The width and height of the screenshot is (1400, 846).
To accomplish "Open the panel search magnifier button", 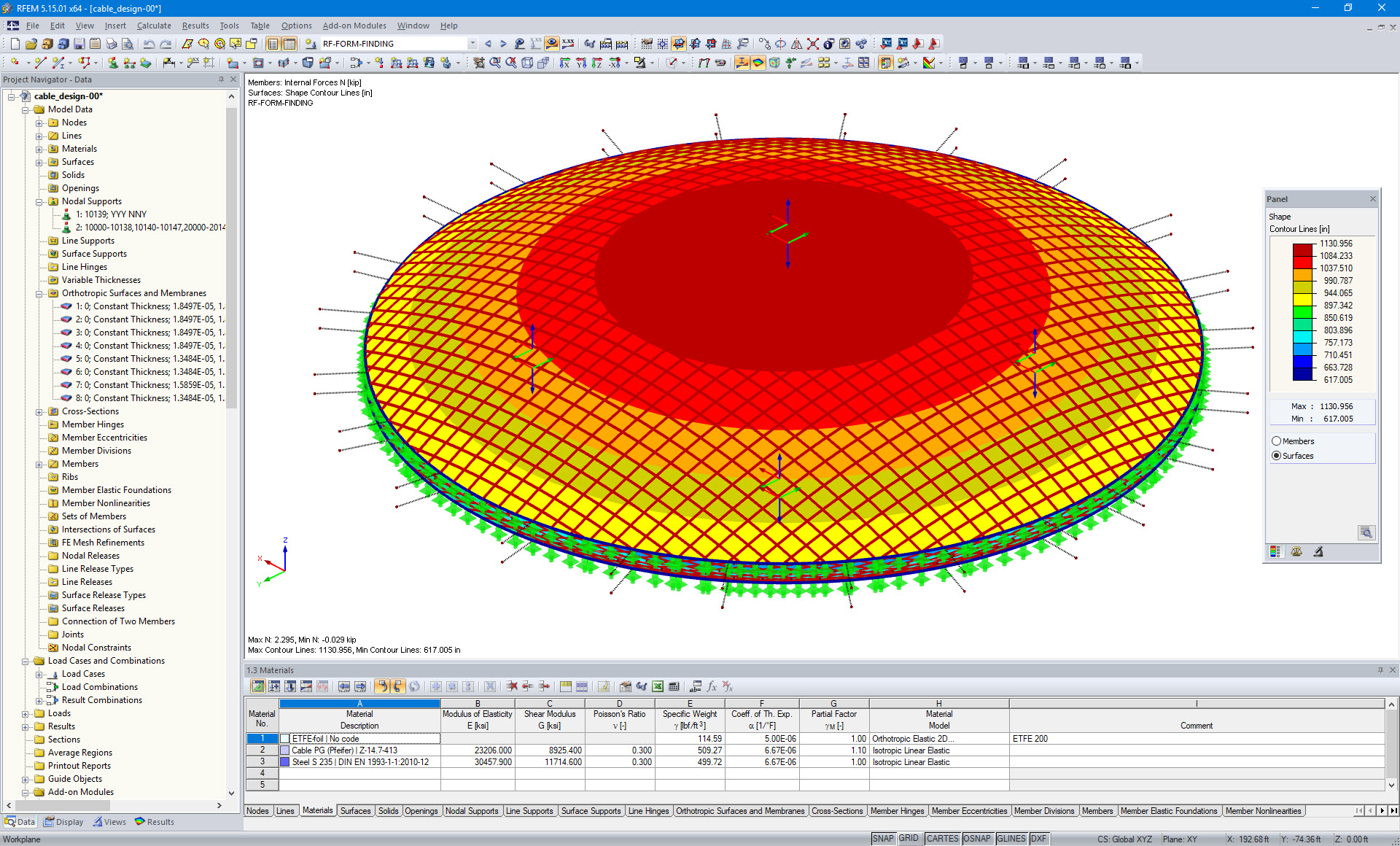I will click(1366, 532).
